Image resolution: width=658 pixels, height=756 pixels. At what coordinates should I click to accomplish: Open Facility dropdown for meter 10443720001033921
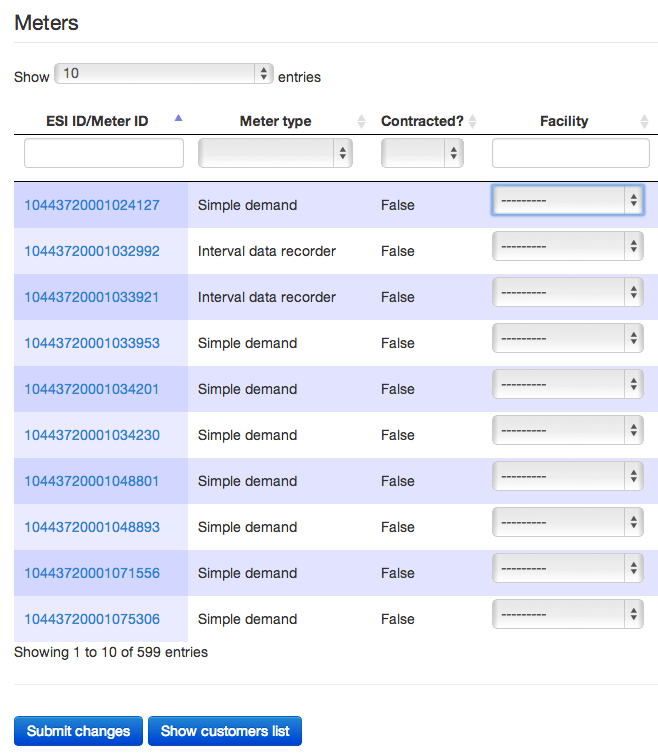pos(567,293)
